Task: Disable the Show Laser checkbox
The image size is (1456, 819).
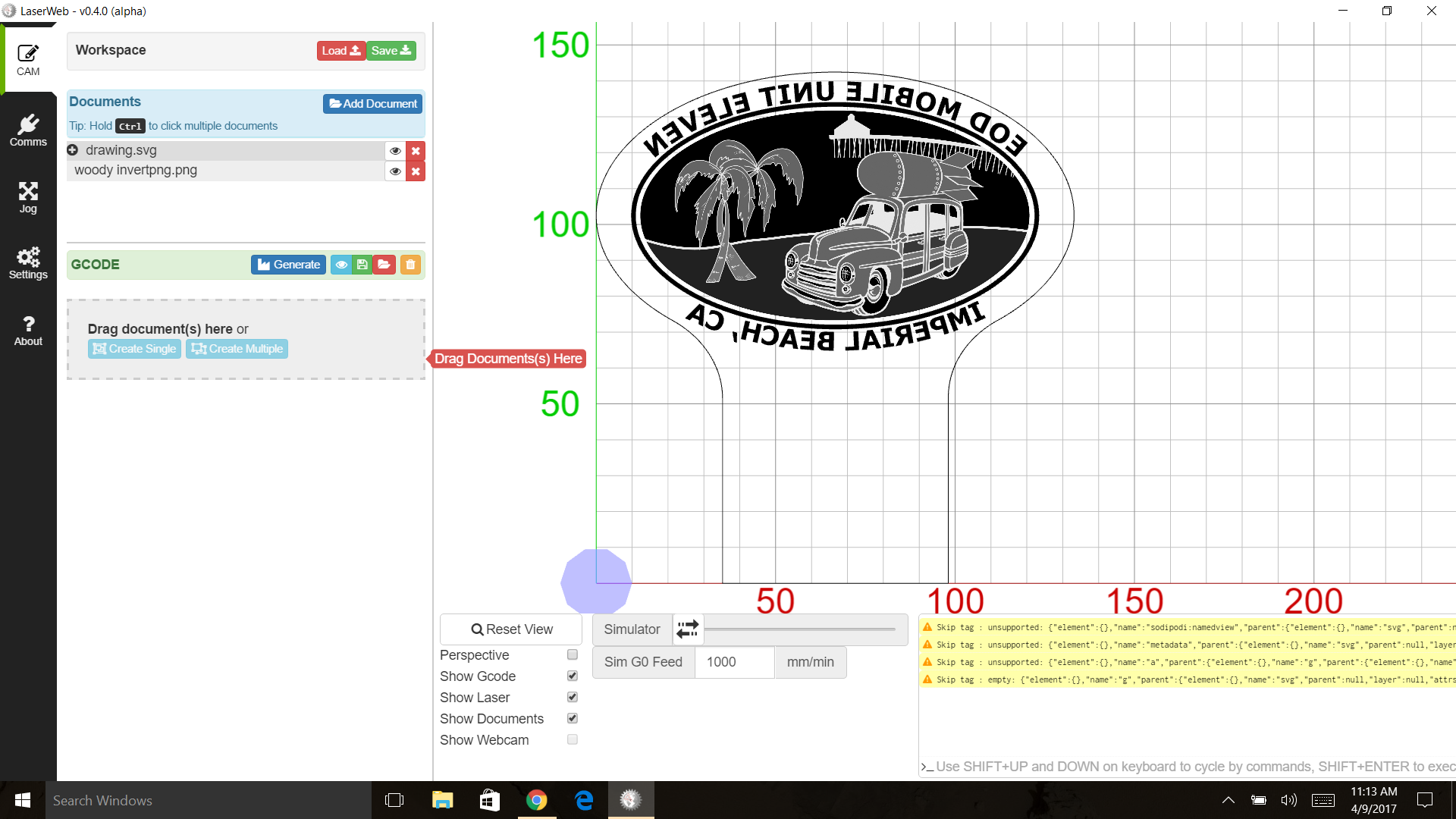Action: 573,697
